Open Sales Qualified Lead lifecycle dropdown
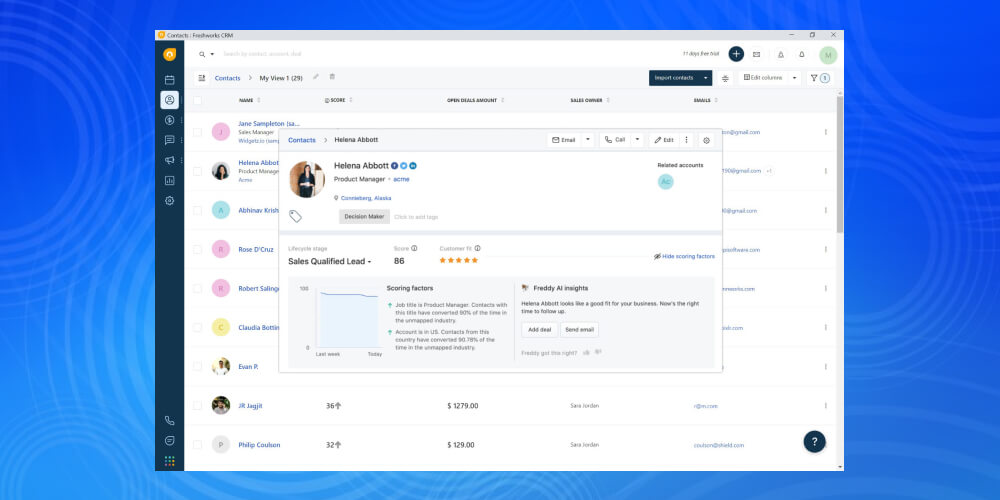The height and width of the screenshot is (500, 1000). 330,261
